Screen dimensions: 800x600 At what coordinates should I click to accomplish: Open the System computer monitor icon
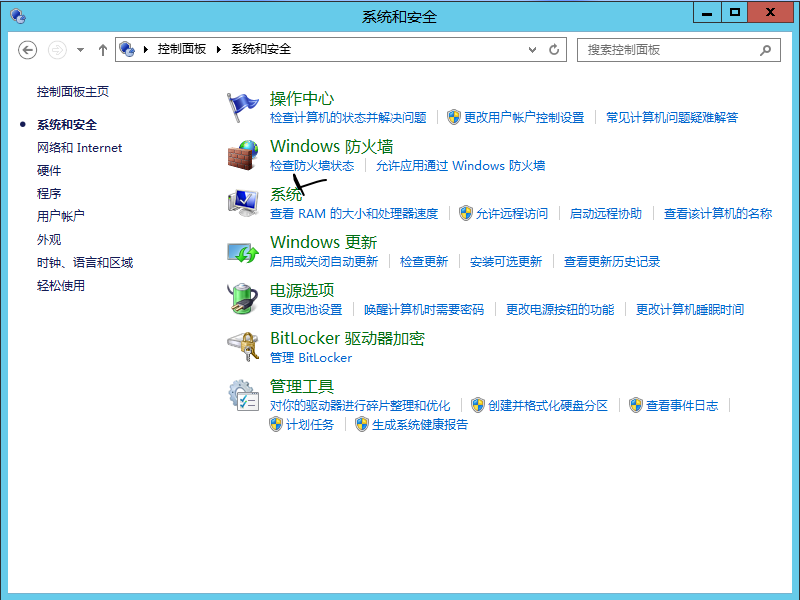pyautogui.click(x=243, y=203)
